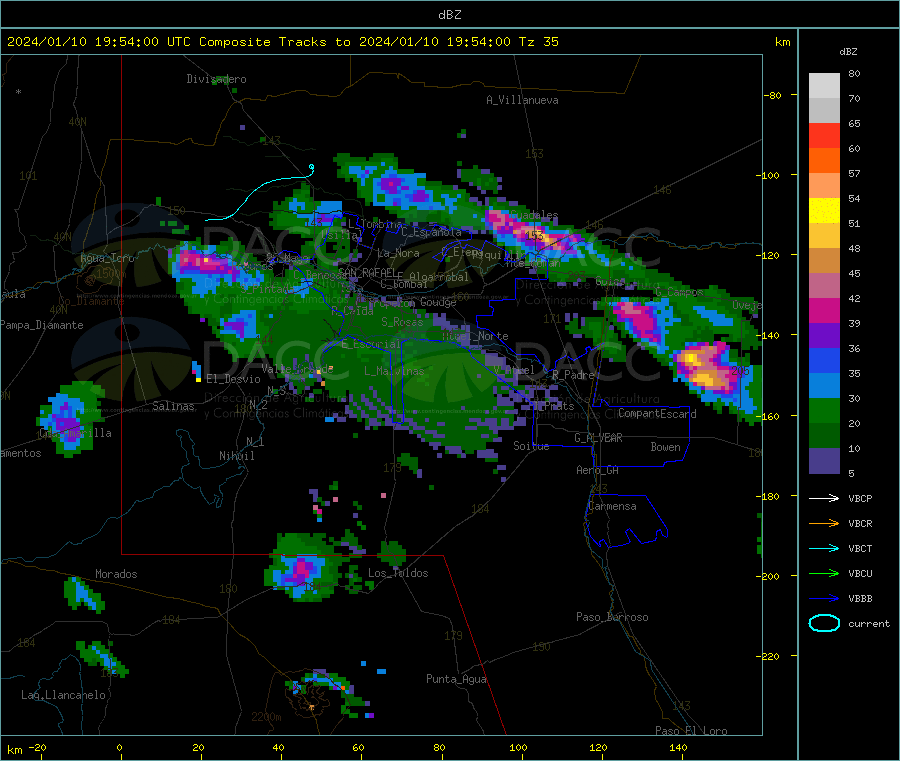The height and width of the screenshot is (761, 900).
Task: Select the purple 36 dBZ color swatch
Action: tap(824, 336)
